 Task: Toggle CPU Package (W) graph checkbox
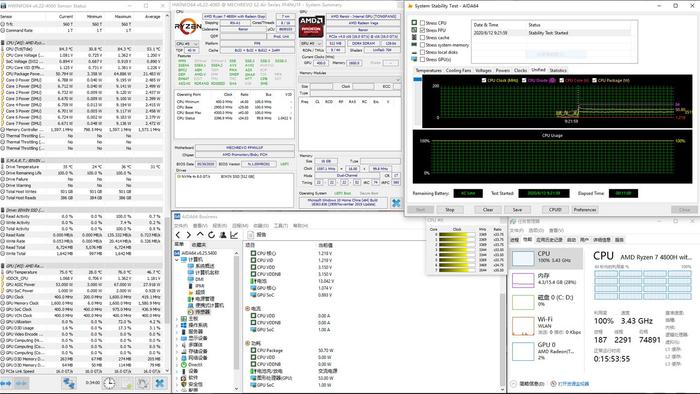point(594,80)
